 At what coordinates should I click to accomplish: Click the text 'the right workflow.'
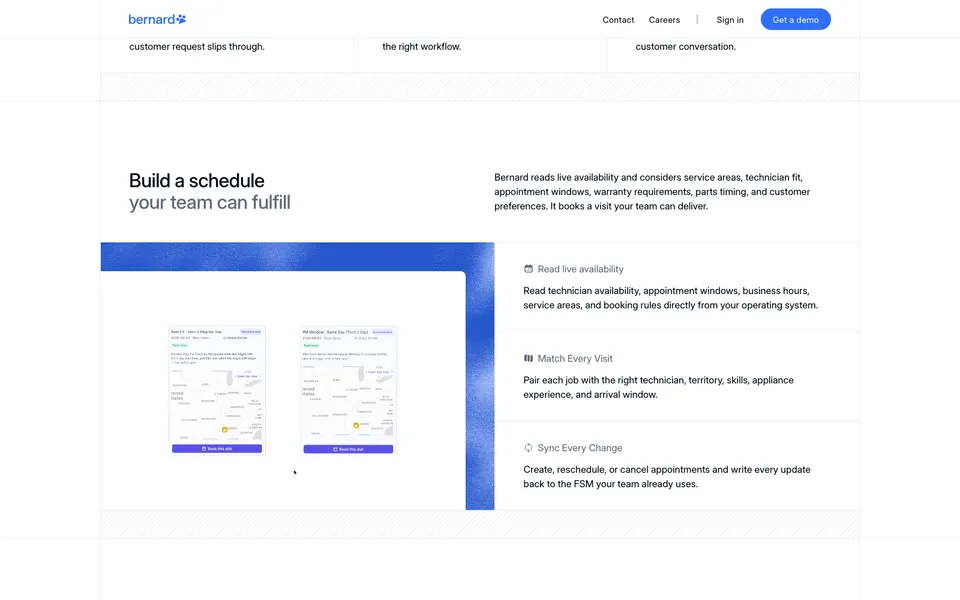coord(421,47)
